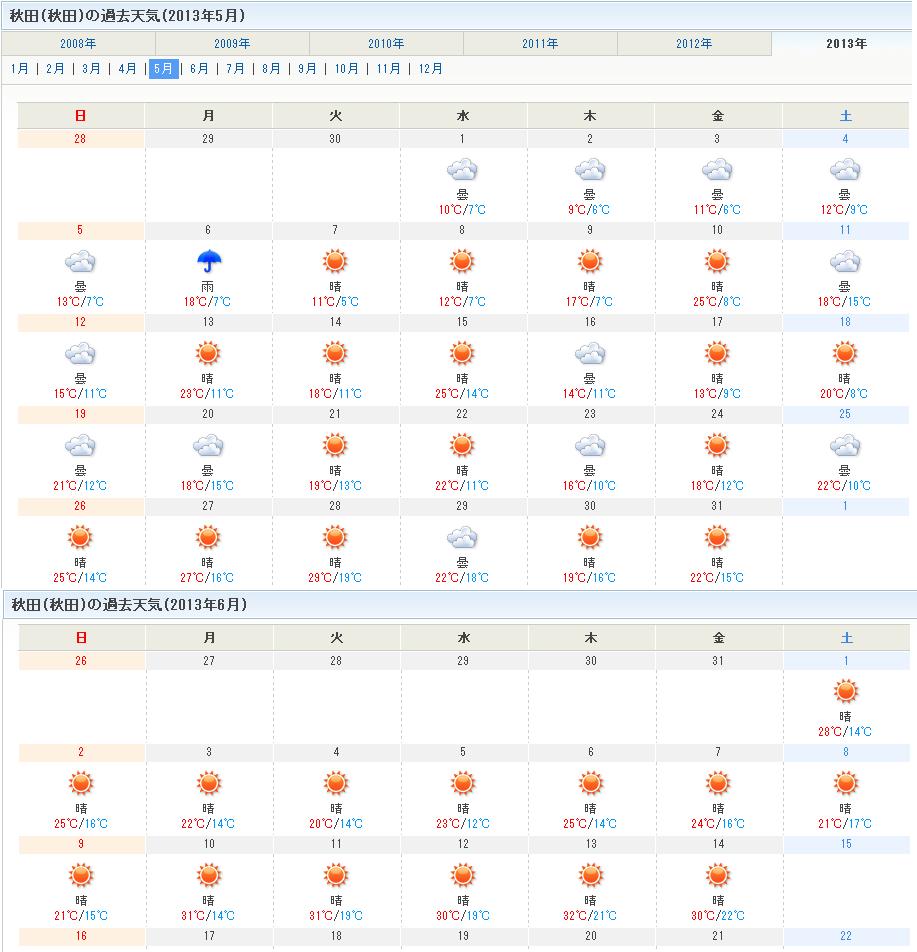Click the 10月 month link
The width and height of the screenshot is (917, 952).
(x=347, y=69)
